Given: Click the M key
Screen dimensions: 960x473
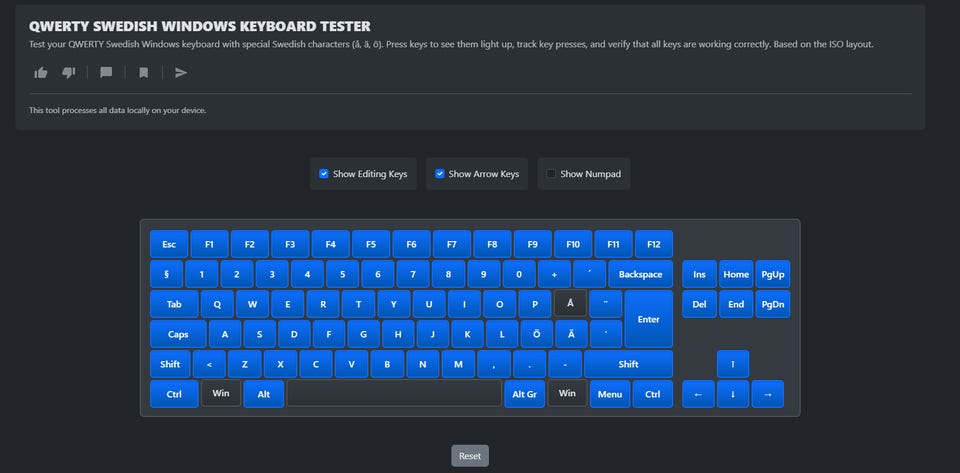Looking at the screenshot, I should 459,364.
